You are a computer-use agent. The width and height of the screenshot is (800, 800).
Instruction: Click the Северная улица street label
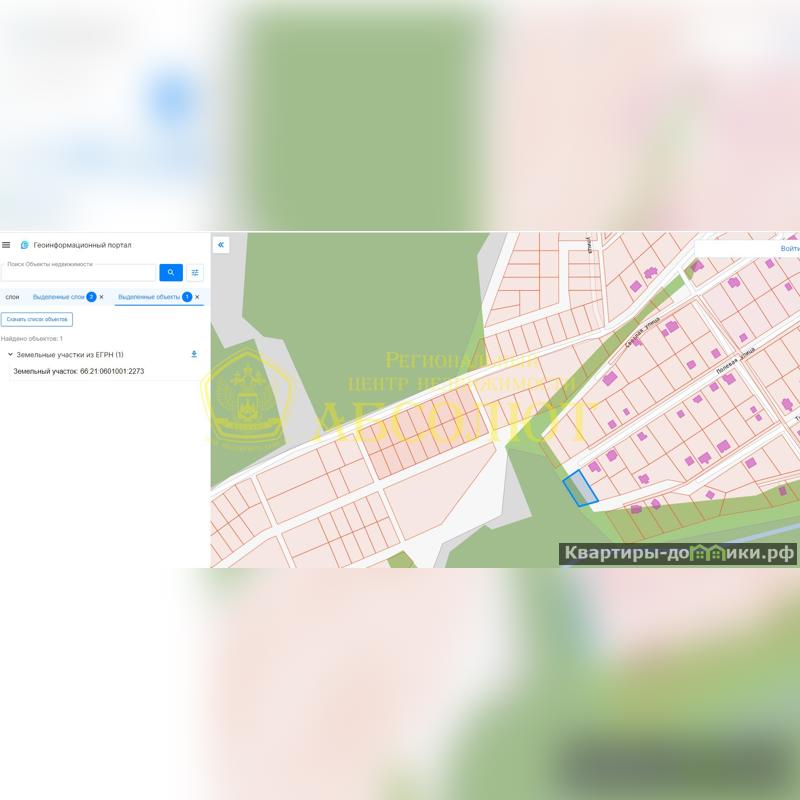point(643,332)
